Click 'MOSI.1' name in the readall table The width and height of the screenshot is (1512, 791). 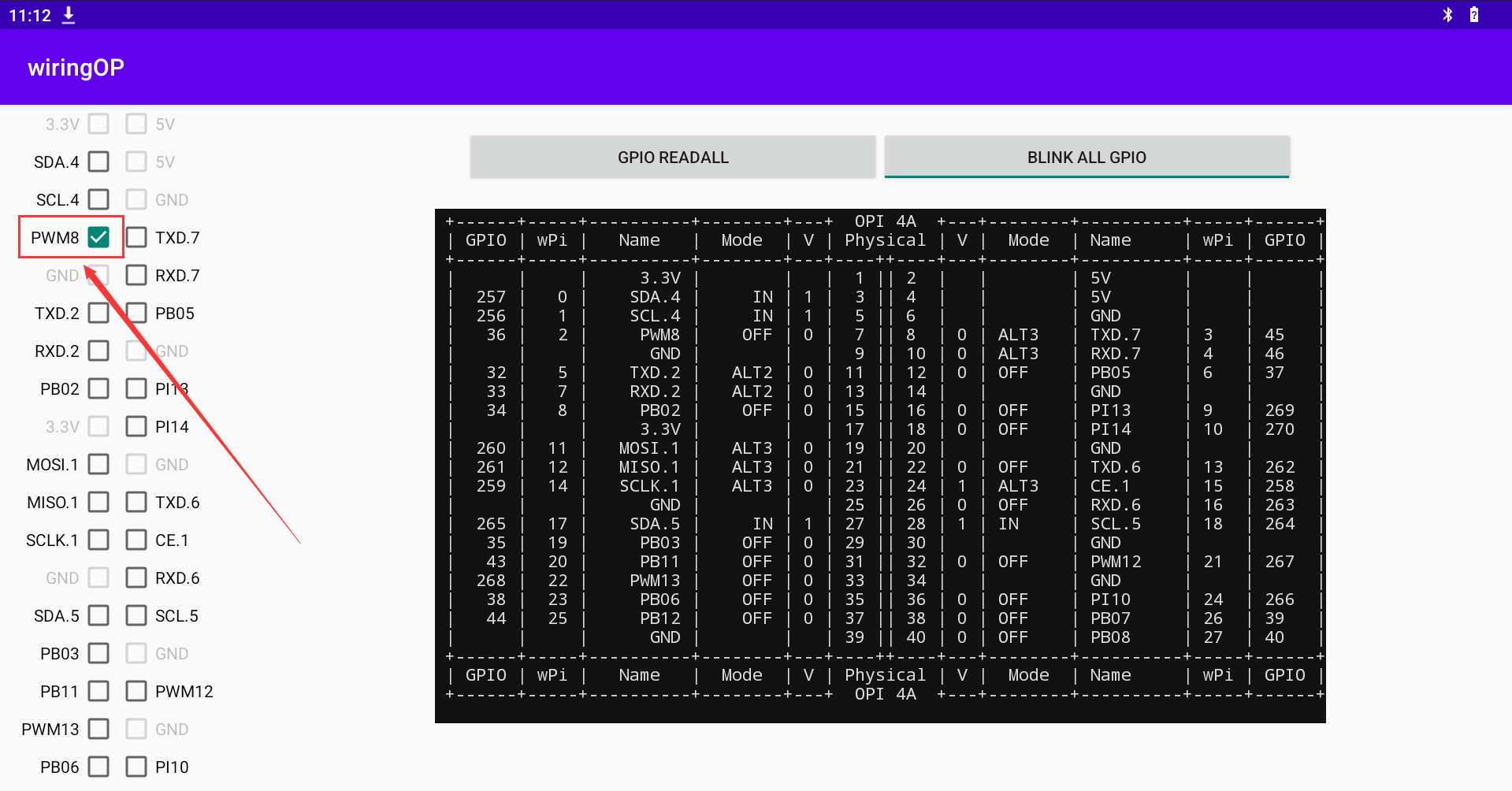(649, 448)
